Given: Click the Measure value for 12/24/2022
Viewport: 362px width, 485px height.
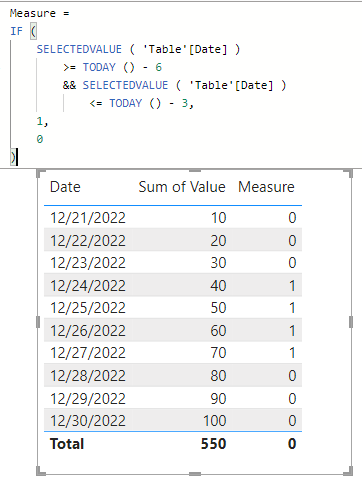Looking at the screenshot, I should point(292,285).
